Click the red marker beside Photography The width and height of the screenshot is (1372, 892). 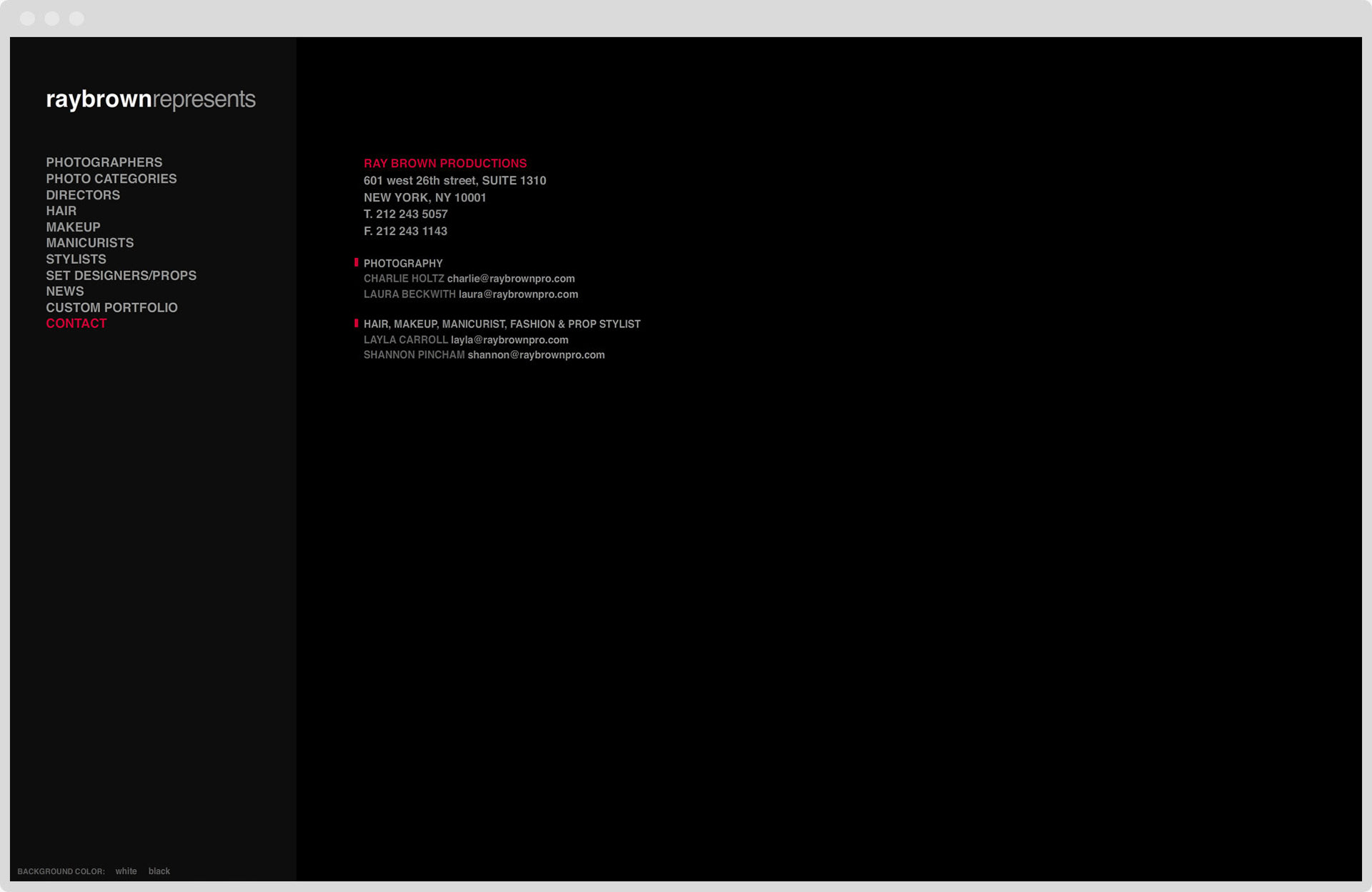coord(356,263)
